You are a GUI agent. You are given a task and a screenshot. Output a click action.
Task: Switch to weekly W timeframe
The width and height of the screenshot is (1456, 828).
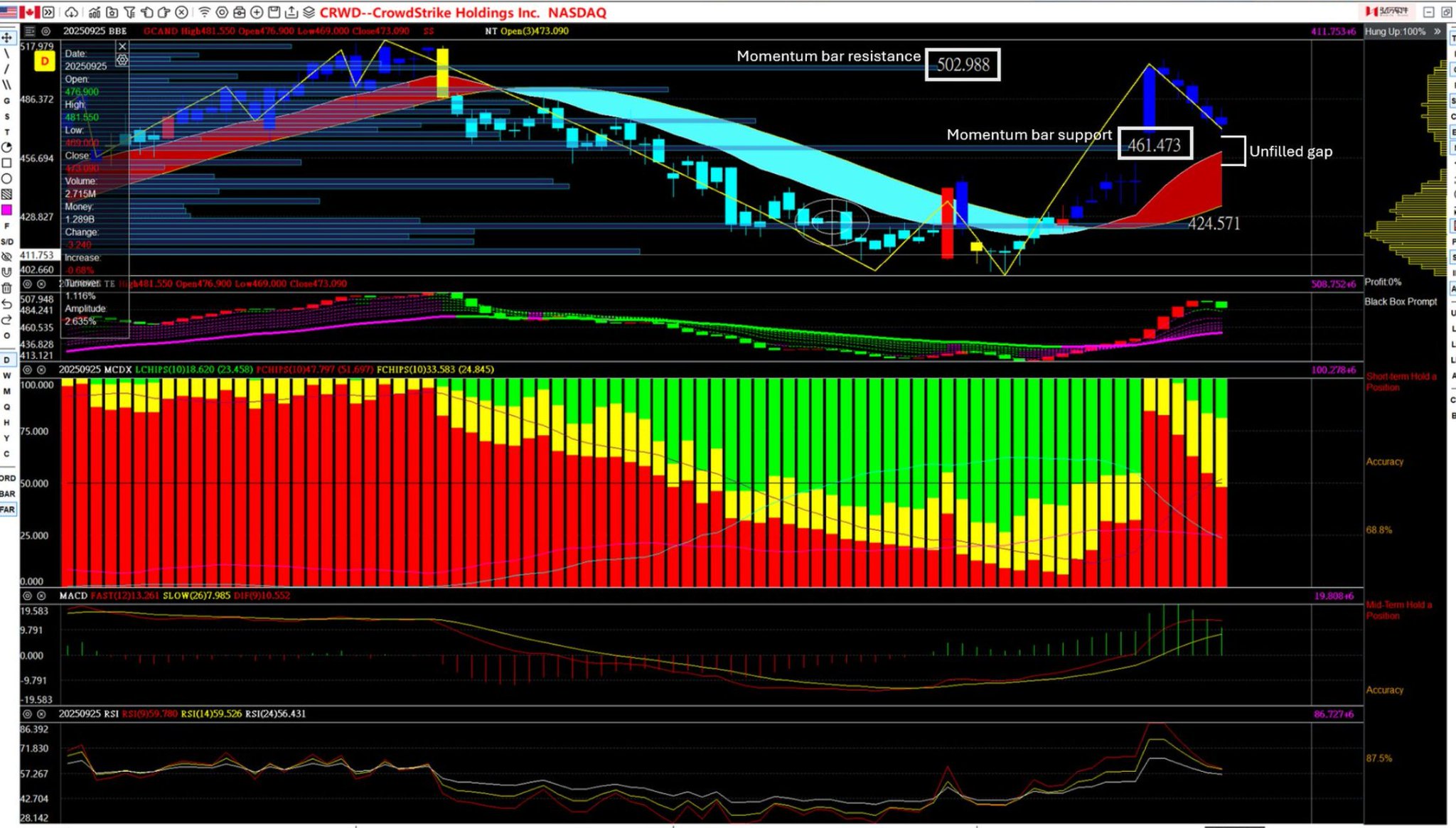point(6,375)
